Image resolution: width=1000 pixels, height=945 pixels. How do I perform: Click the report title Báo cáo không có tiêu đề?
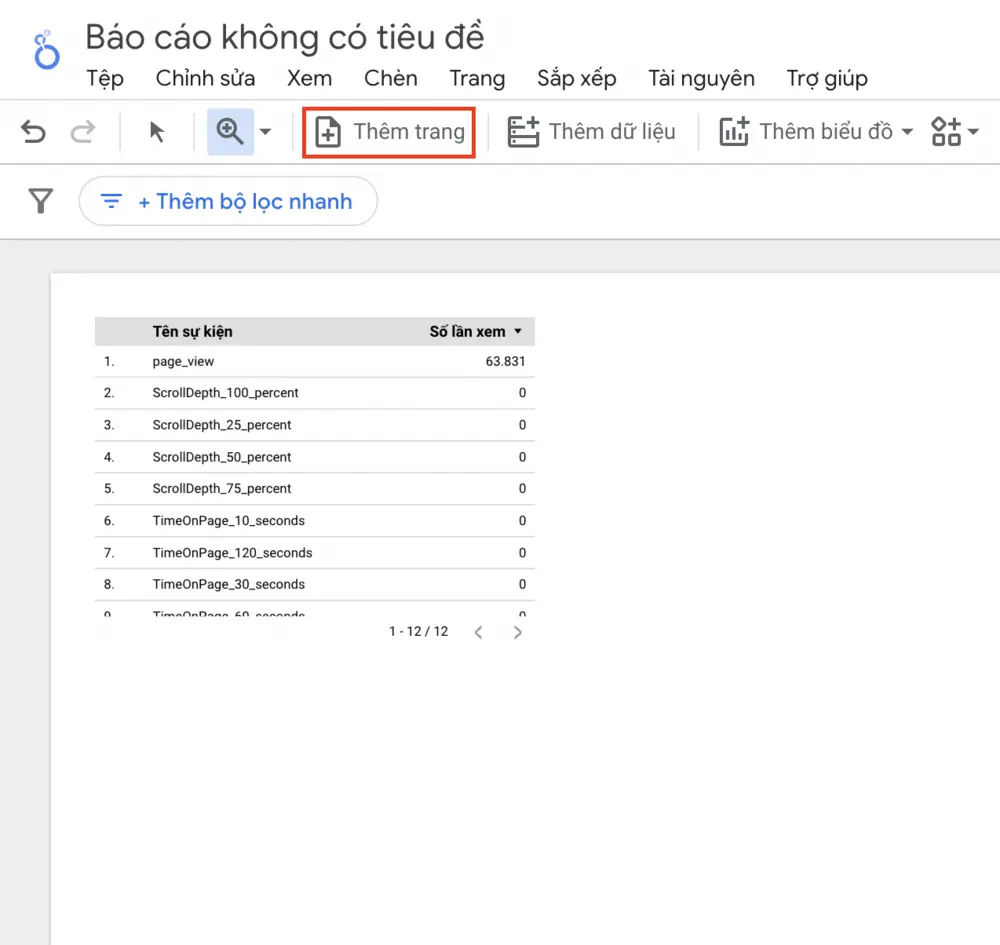[285, 37]
